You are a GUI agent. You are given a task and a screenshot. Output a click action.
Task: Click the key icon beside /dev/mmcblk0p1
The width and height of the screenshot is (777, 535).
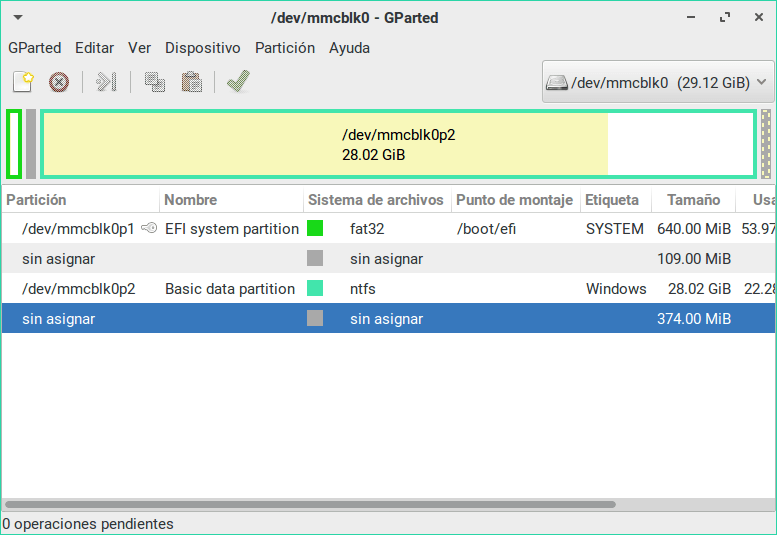click(x=149, y=228)
